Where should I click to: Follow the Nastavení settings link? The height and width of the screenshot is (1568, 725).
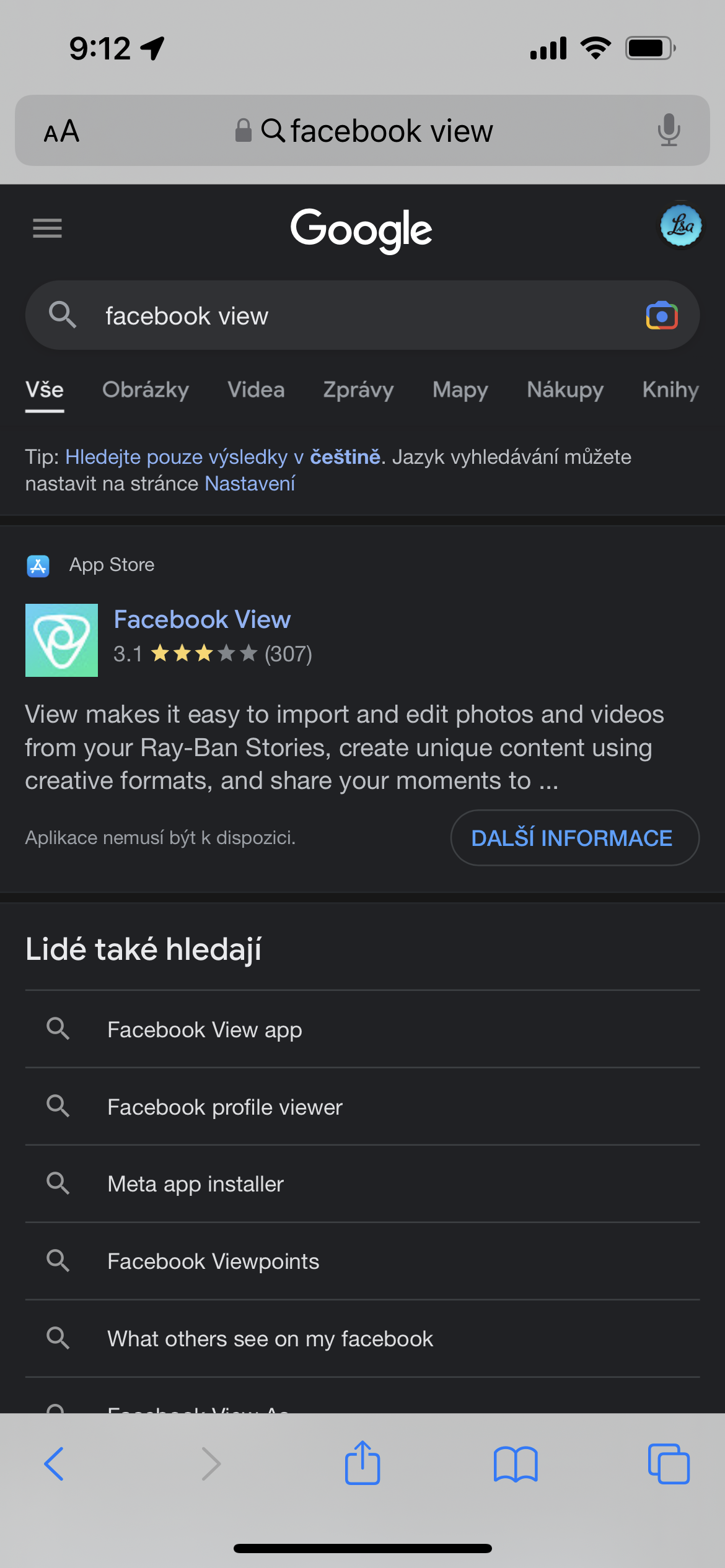click(250, 484)
